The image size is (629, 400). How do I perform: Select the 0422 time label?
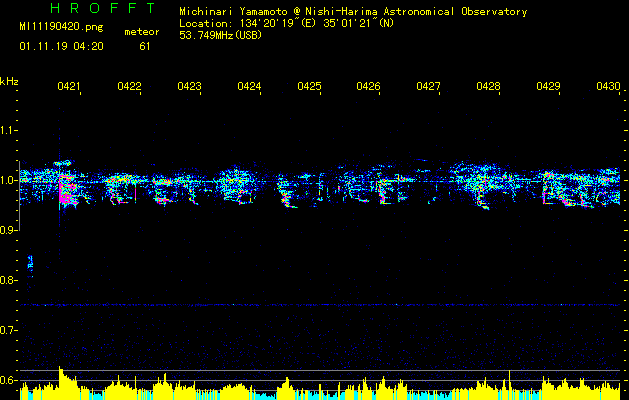pos(129,87)
